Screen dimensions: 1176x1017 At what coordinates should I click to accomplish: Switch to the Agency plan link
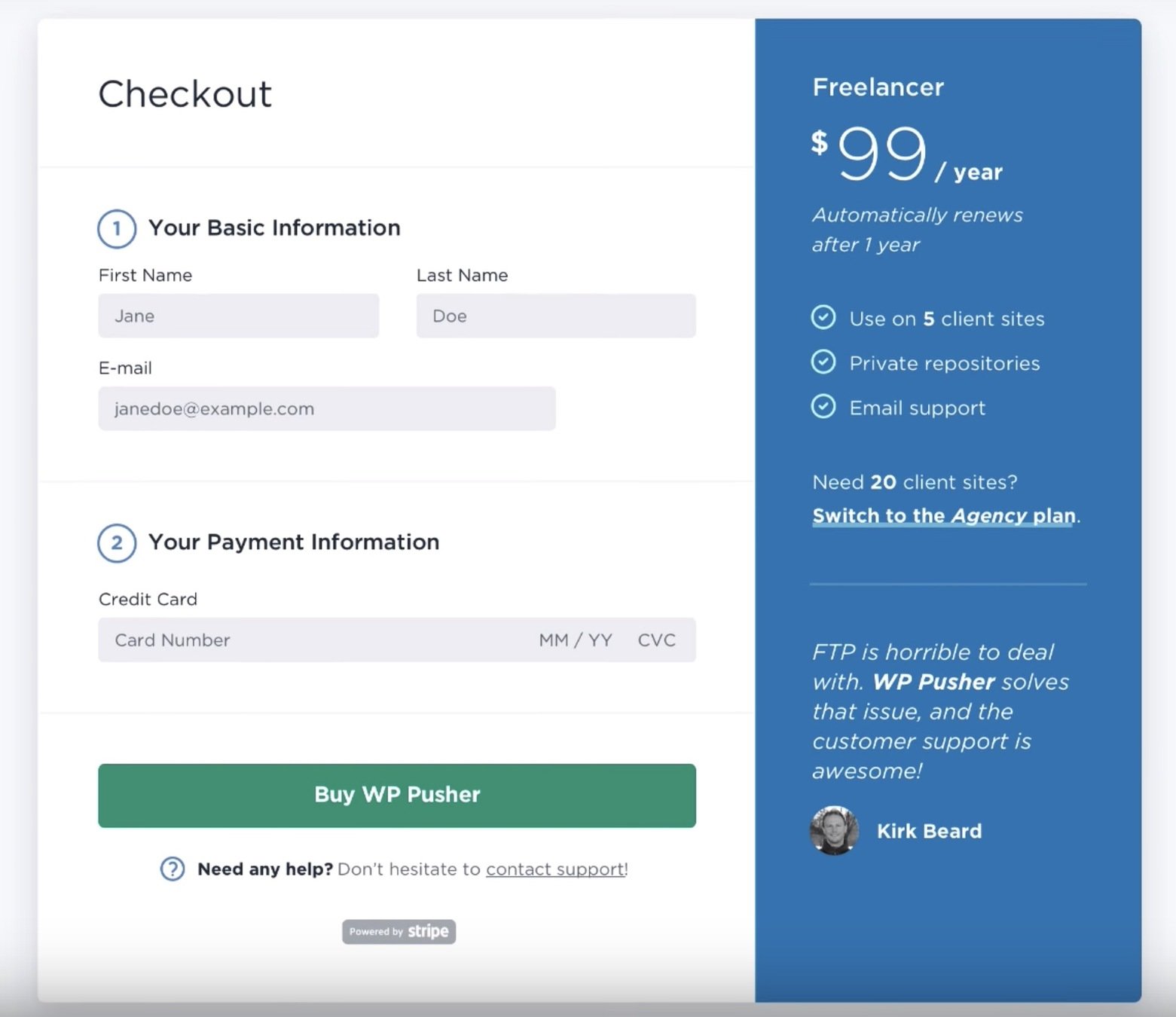(944, 515)
